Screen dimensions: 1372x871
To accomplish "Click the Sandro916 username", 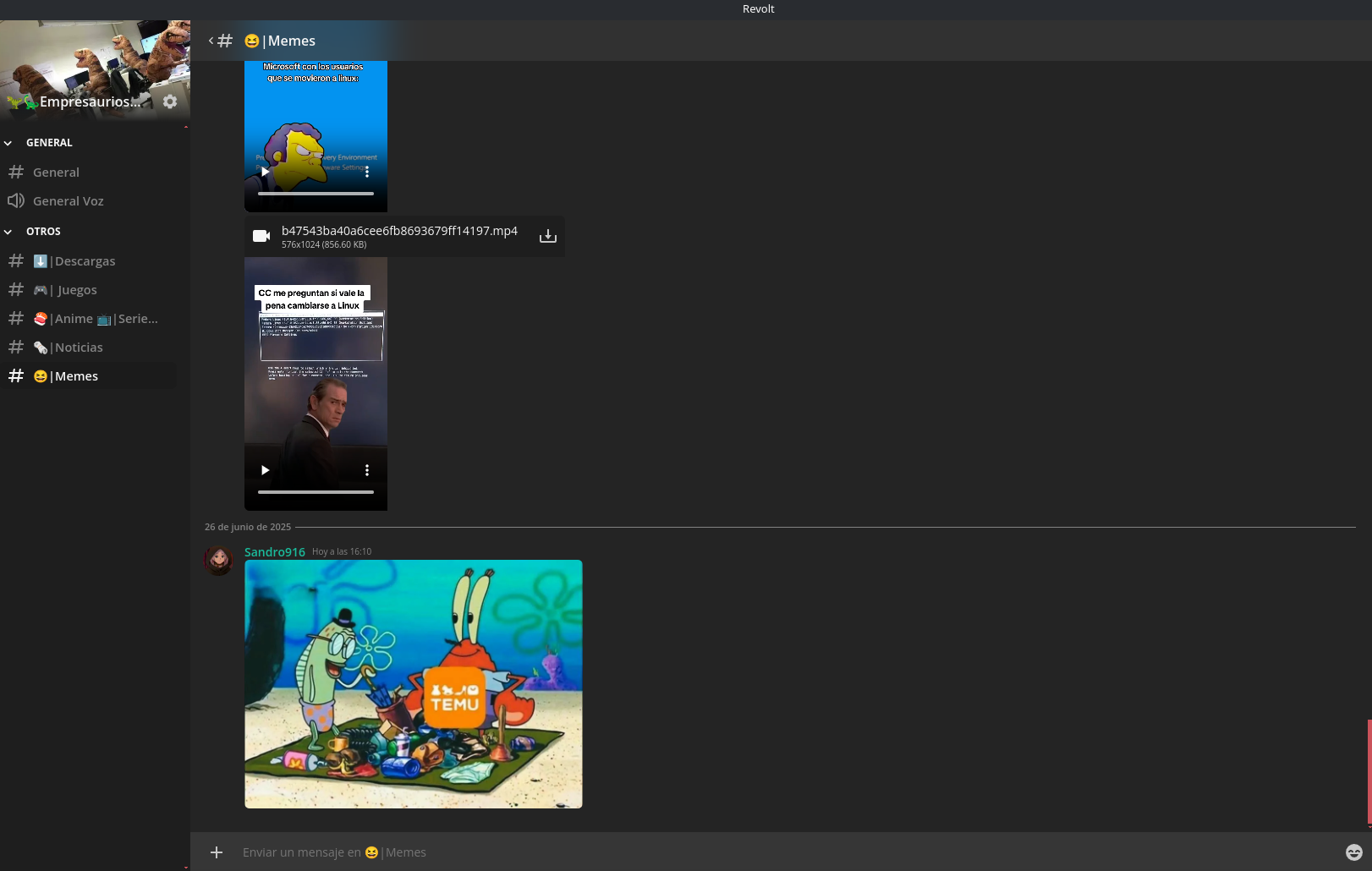I will point(275,552).
